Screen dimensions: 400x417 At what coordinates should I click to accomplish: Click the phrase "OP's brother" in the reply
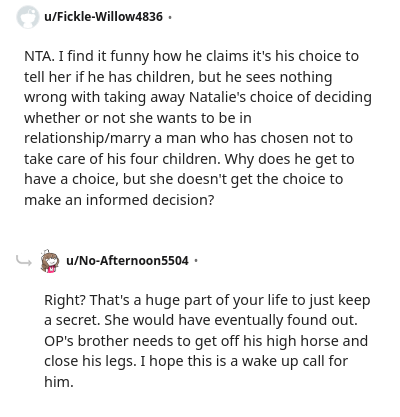pyautogui.click(x=85, y=341)
